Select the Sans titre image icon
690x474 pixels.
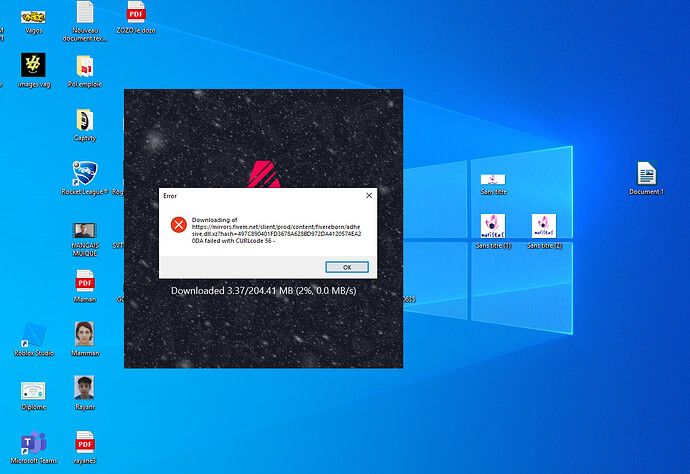point(493,180)
